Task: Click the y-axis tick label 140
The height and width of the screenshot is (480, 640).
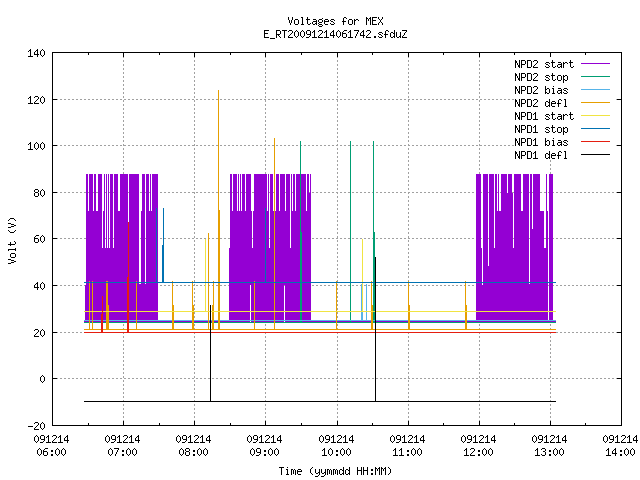Action: [36, 53]
